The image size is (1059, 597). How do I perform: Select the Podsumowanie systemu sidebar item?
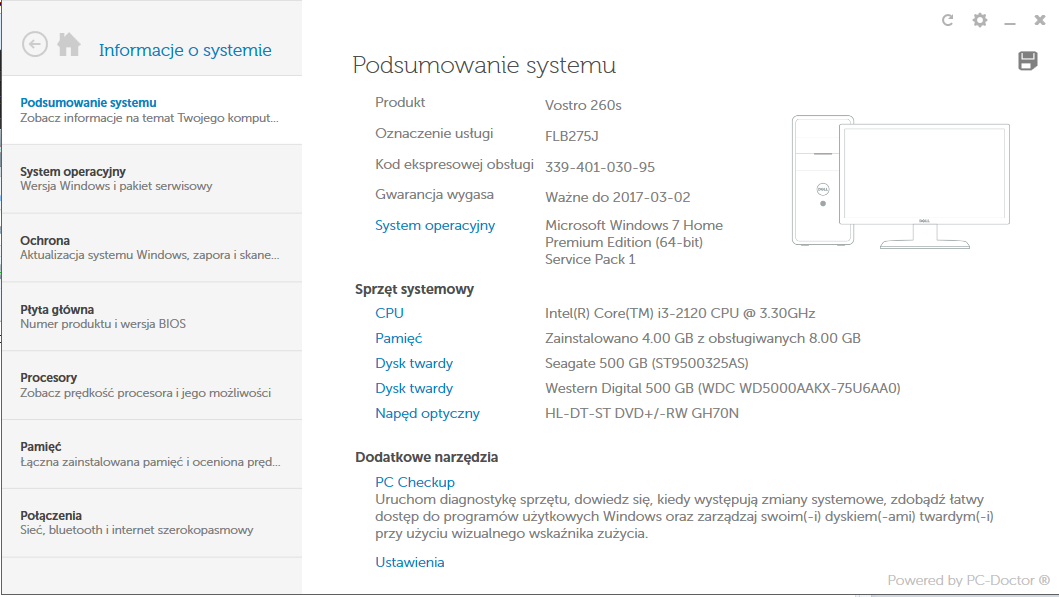pyautogui.click(x=152, y=110)
